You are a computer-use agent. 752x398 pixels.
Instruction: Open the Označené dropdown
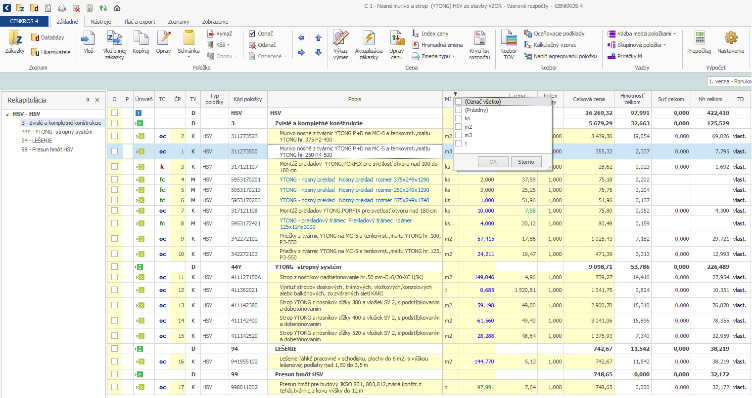(x=285, y=57)
